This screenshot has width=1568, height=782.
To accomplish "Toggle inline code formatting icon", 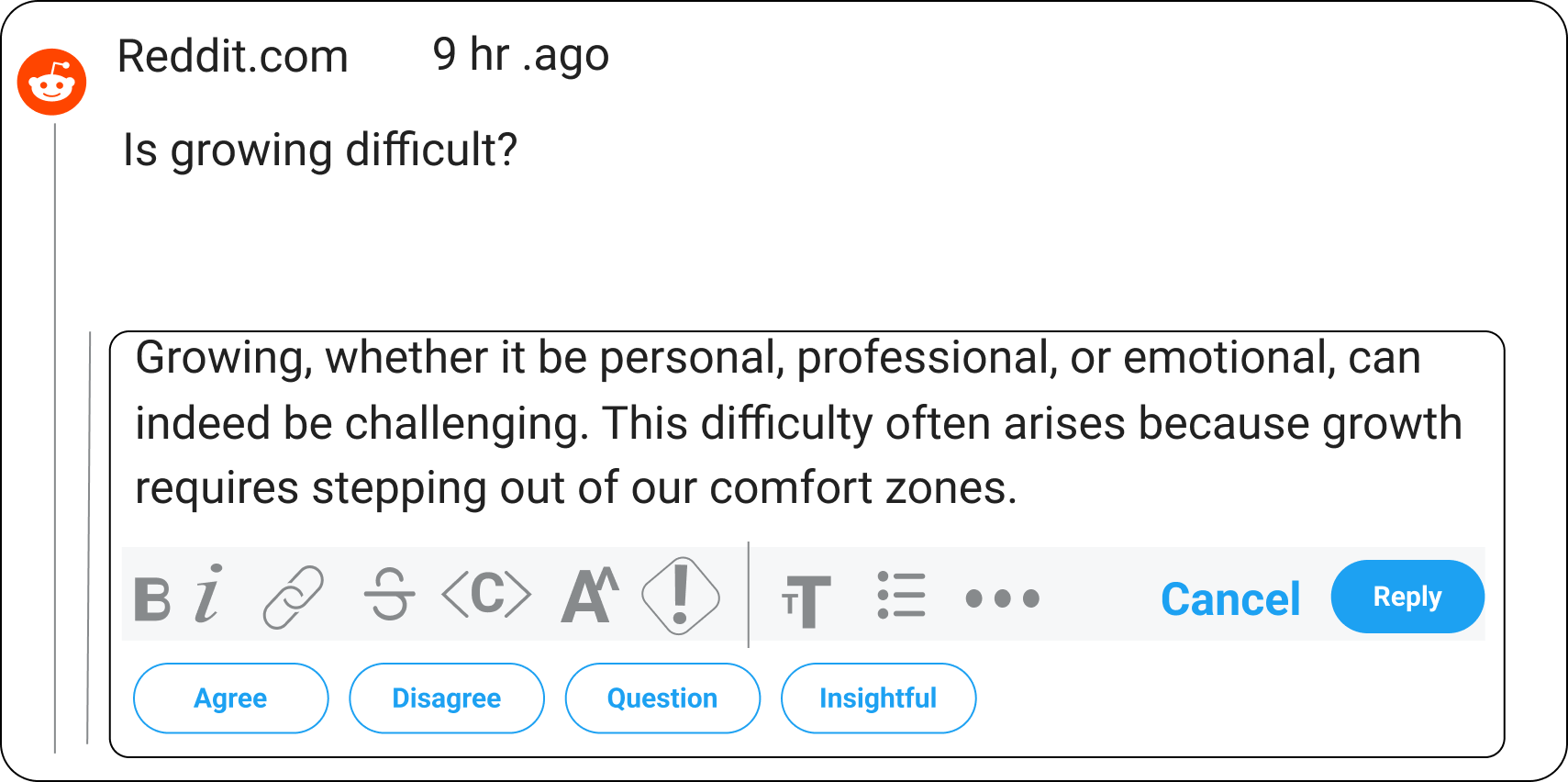I will (486, 595).
